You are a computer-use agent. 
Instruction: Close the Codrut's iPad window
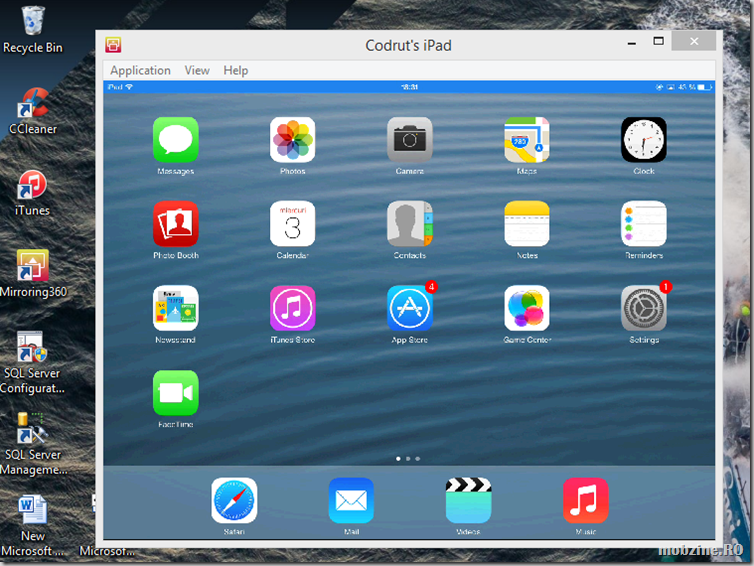point(694,41)
